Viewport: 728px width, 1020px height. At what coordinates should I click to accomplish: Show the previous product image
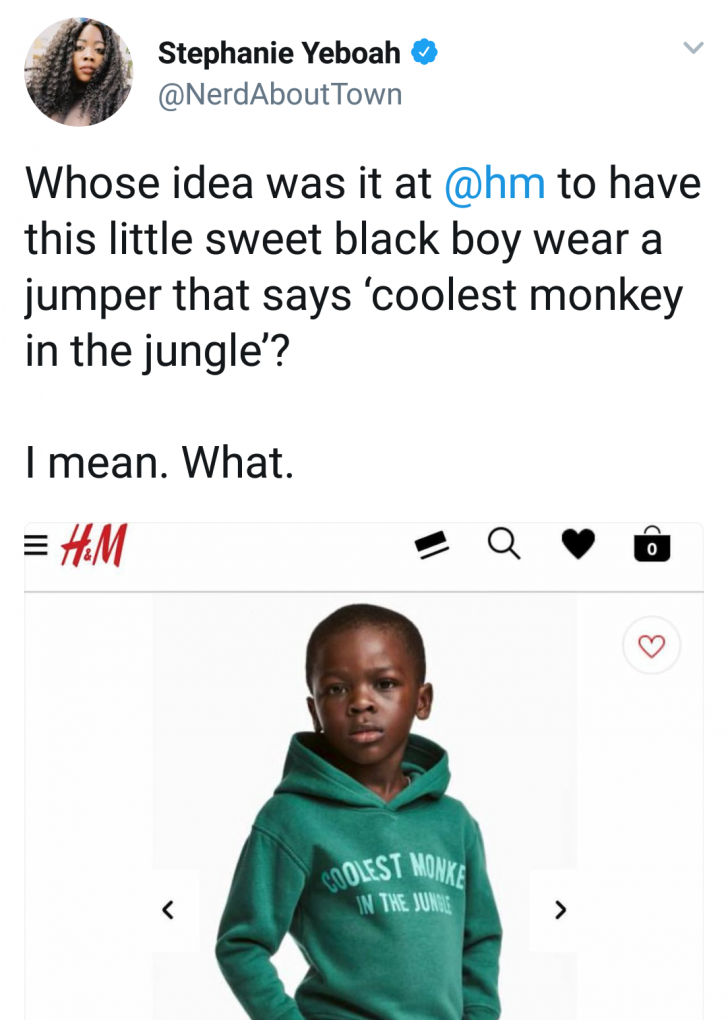coord(168,910)
